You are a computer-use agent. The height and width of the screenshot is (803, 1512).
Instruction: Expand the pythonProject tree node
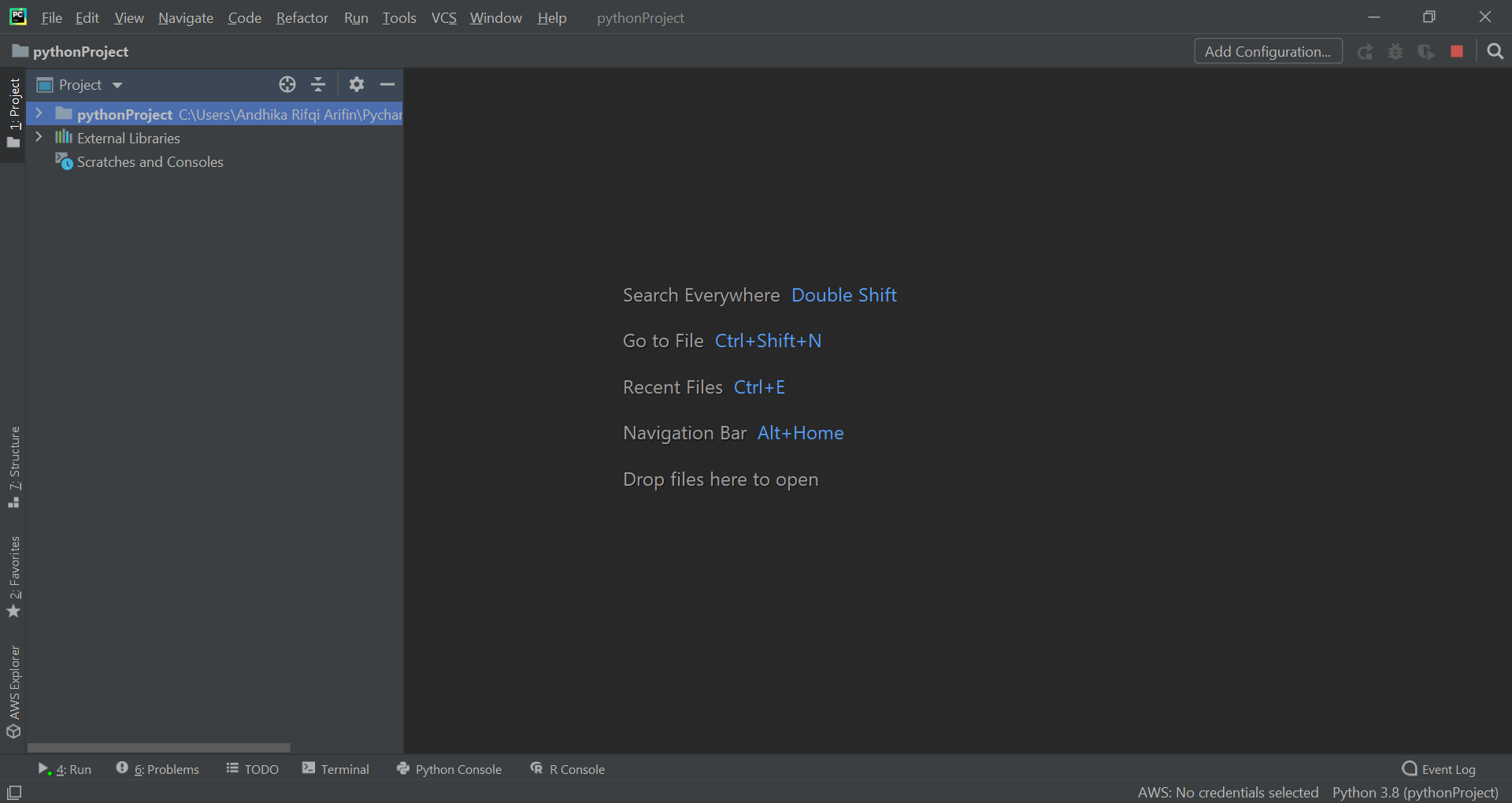pos(39,113)
